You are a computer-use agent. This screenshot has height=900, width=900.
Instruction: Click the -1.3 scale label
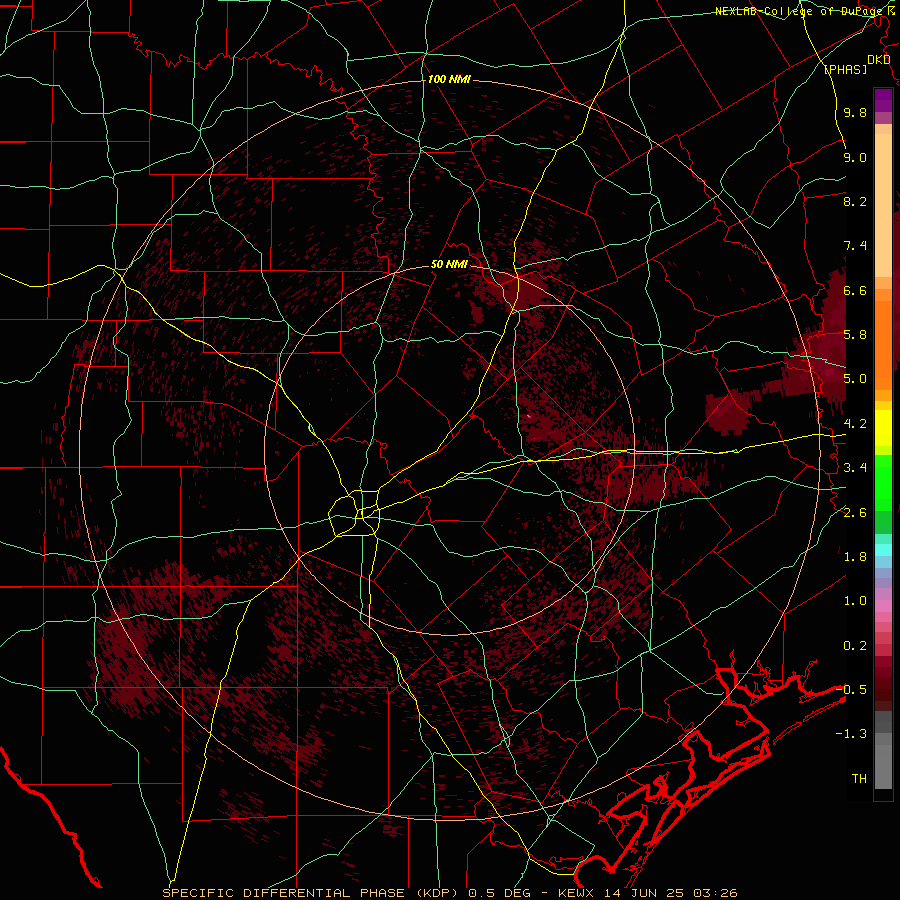(x=851, y=734)
